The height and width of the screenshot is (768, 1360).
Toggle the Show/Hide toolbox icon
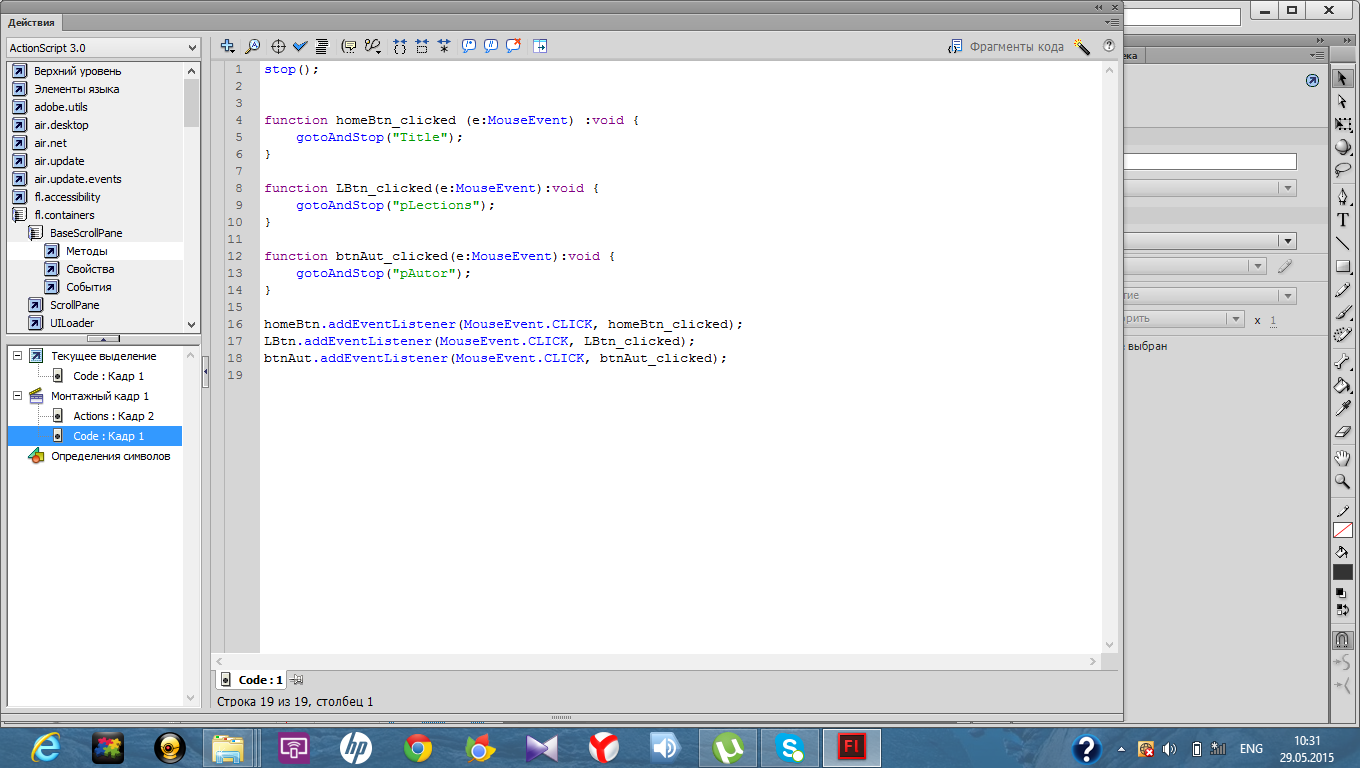[x=540, y=46]
